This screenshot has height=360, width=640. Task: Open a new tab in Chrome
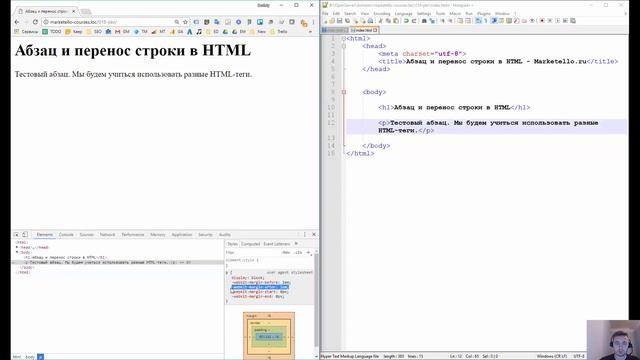[x=86, y=11]
